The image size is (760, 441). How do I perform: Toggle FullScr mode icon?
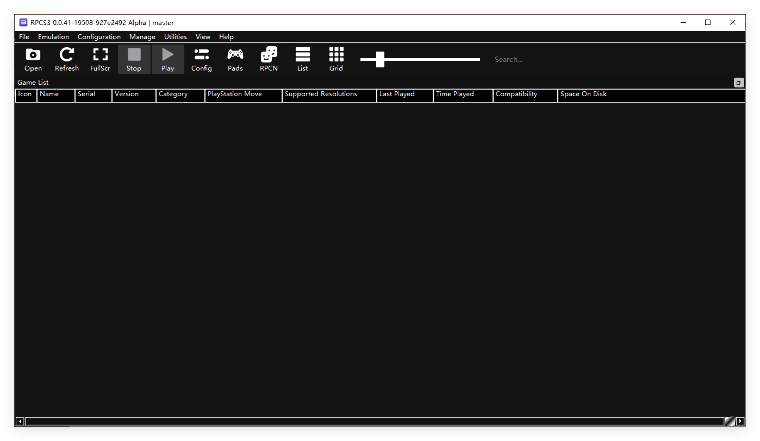(x=100, y=60)
